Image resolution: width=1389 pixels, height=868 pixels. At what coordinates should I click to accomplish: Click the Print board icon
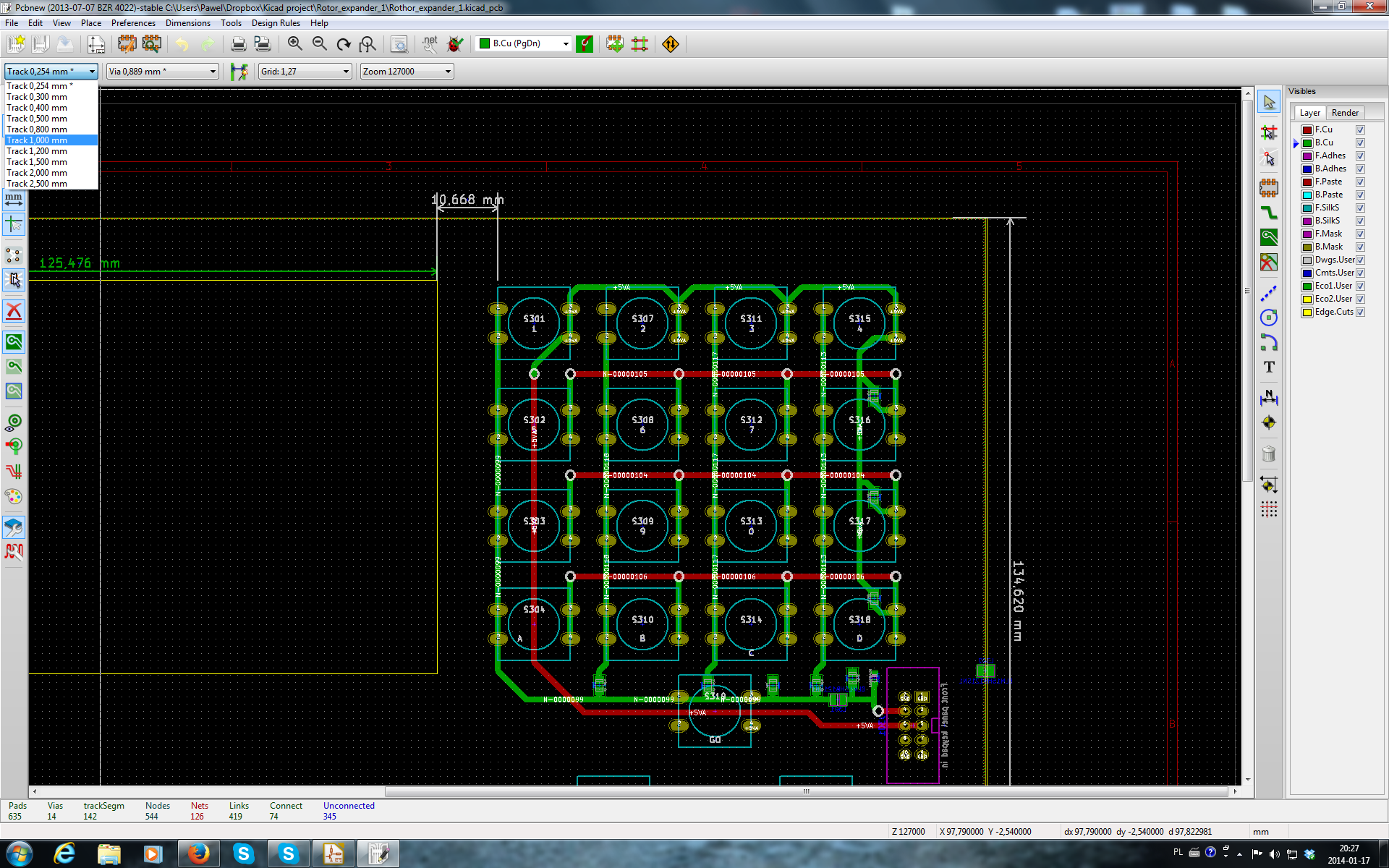coord(238,44)
